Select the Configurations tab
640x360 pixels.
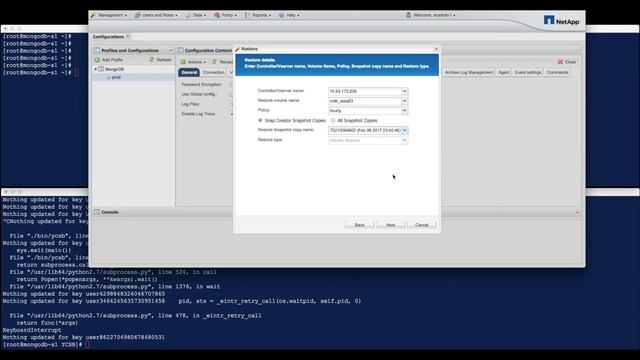pyautogui.click(x=108, y=37)
